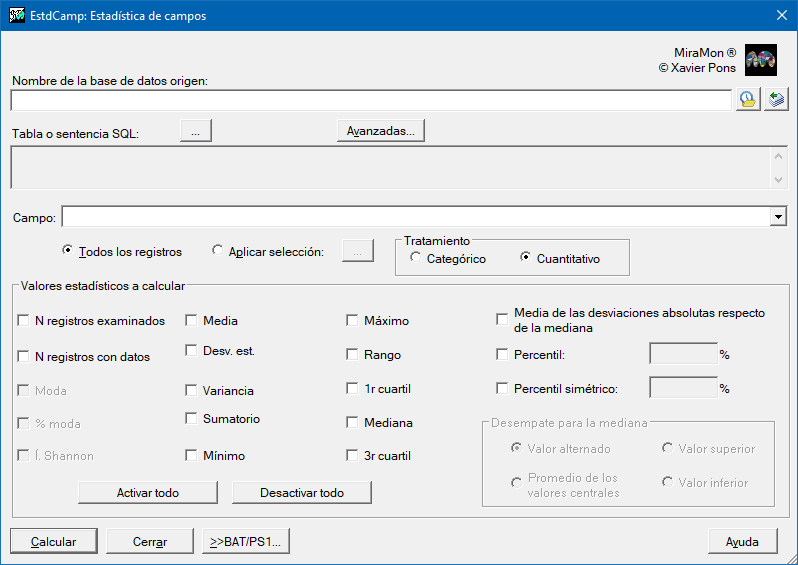Click the Avanzadas button
The height and width of the screenshot is (565, 798).
coord(380,131)
